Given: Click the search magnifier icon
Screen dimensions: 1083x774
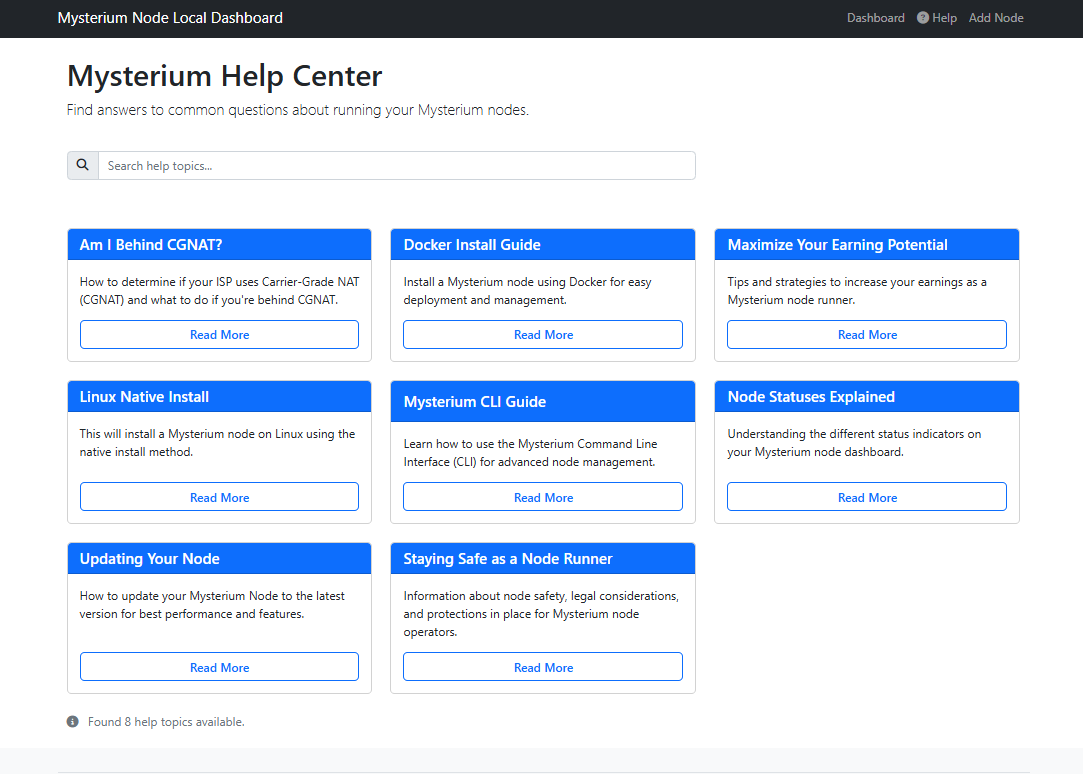Looking at the screenshot, I should (83, 165).
